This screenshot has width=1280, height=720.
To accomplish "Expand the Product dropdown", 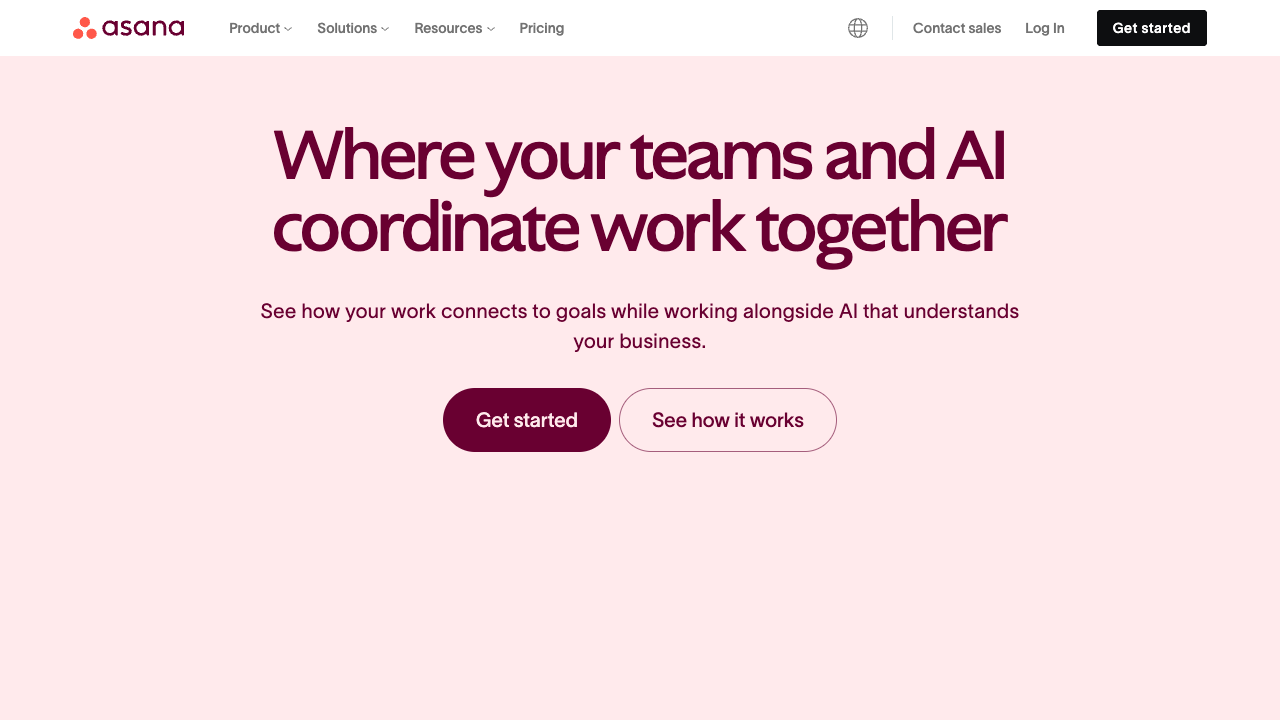I will coord(254,28).
